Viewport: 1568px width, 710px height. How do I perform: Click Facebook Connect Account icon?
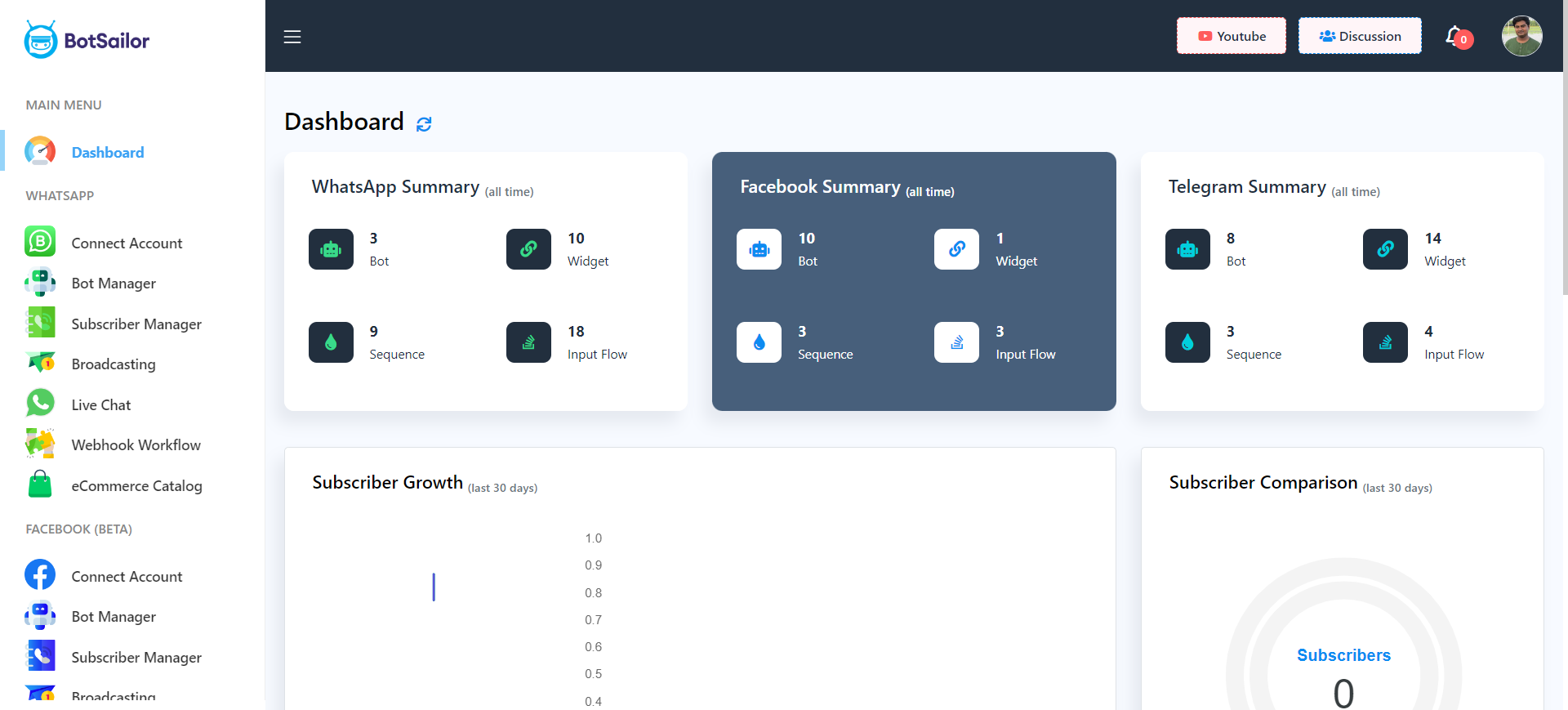40,575
